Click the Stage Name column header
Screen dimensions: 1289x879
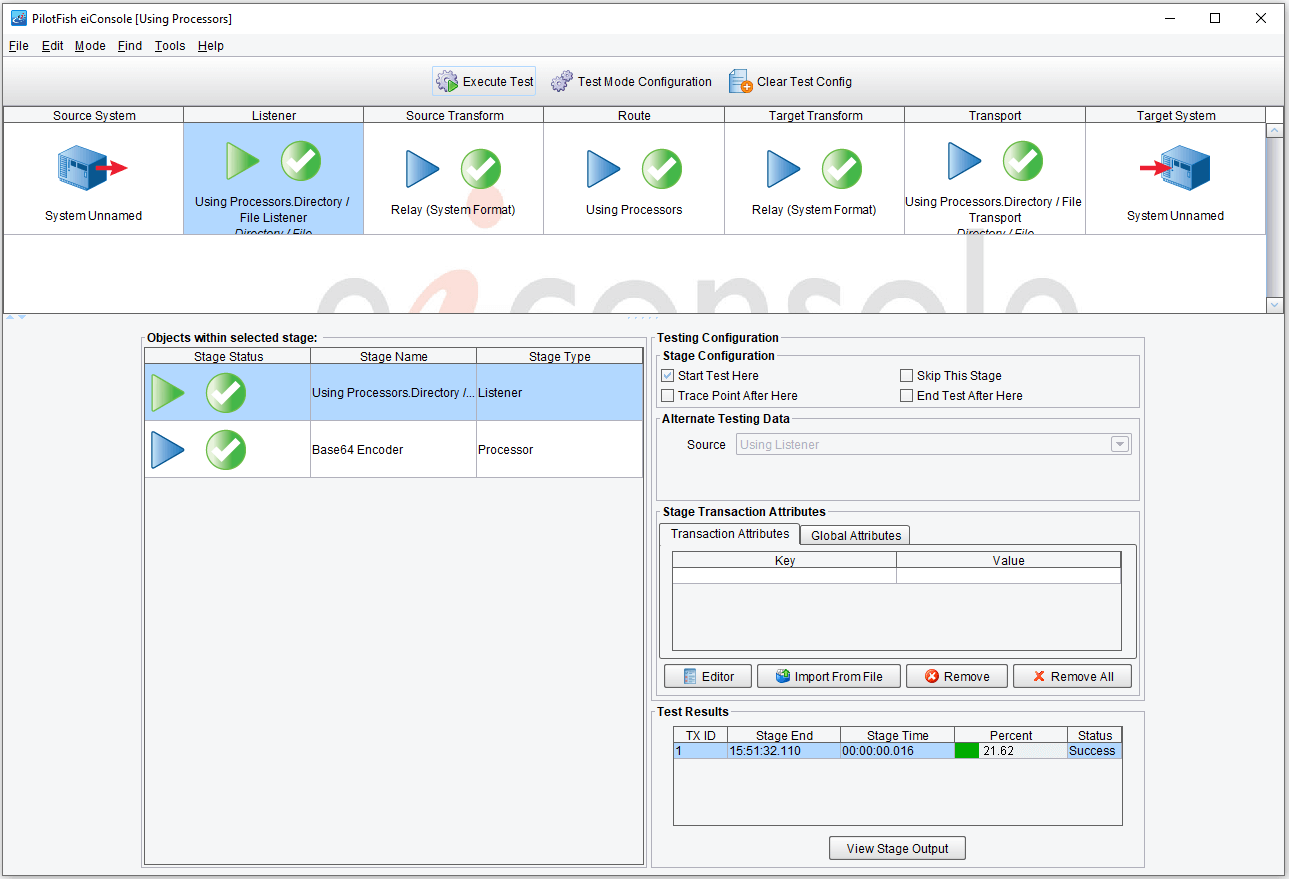[393, 356]
